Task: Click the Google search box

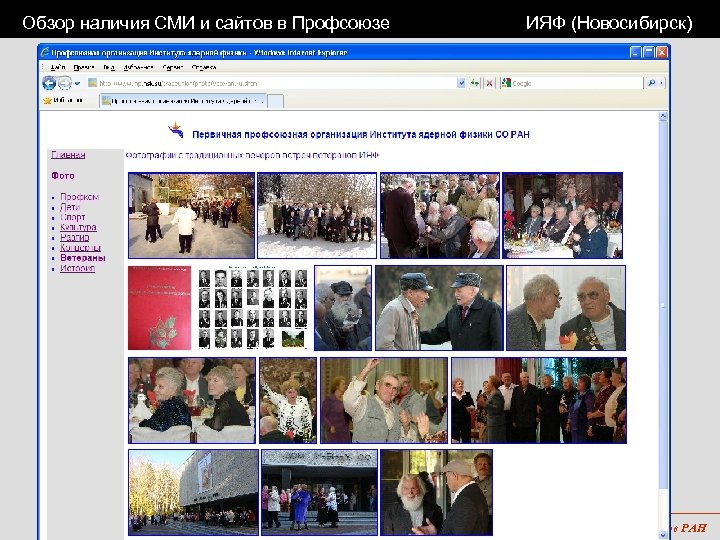Action: tap(572, 83)
